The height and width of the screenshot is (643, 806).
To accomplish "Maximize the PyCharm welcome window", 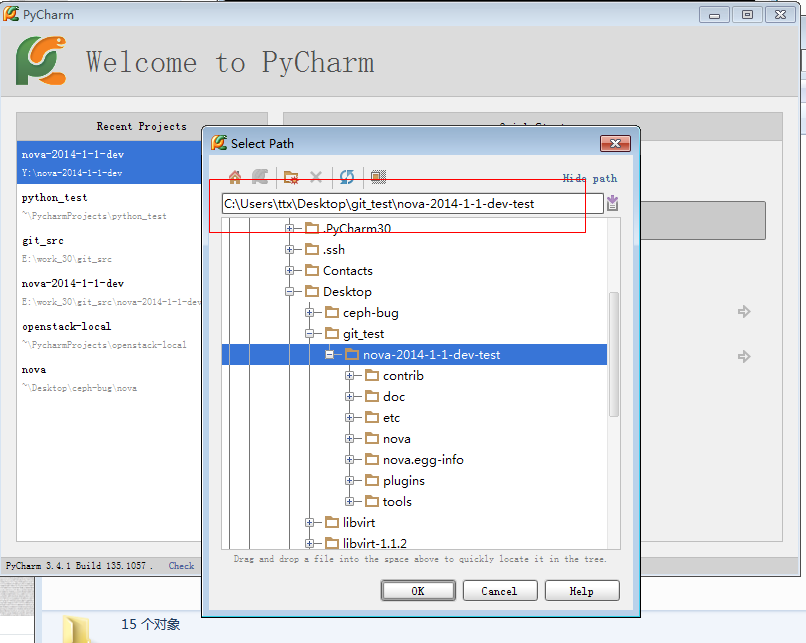I will [747, 14].
